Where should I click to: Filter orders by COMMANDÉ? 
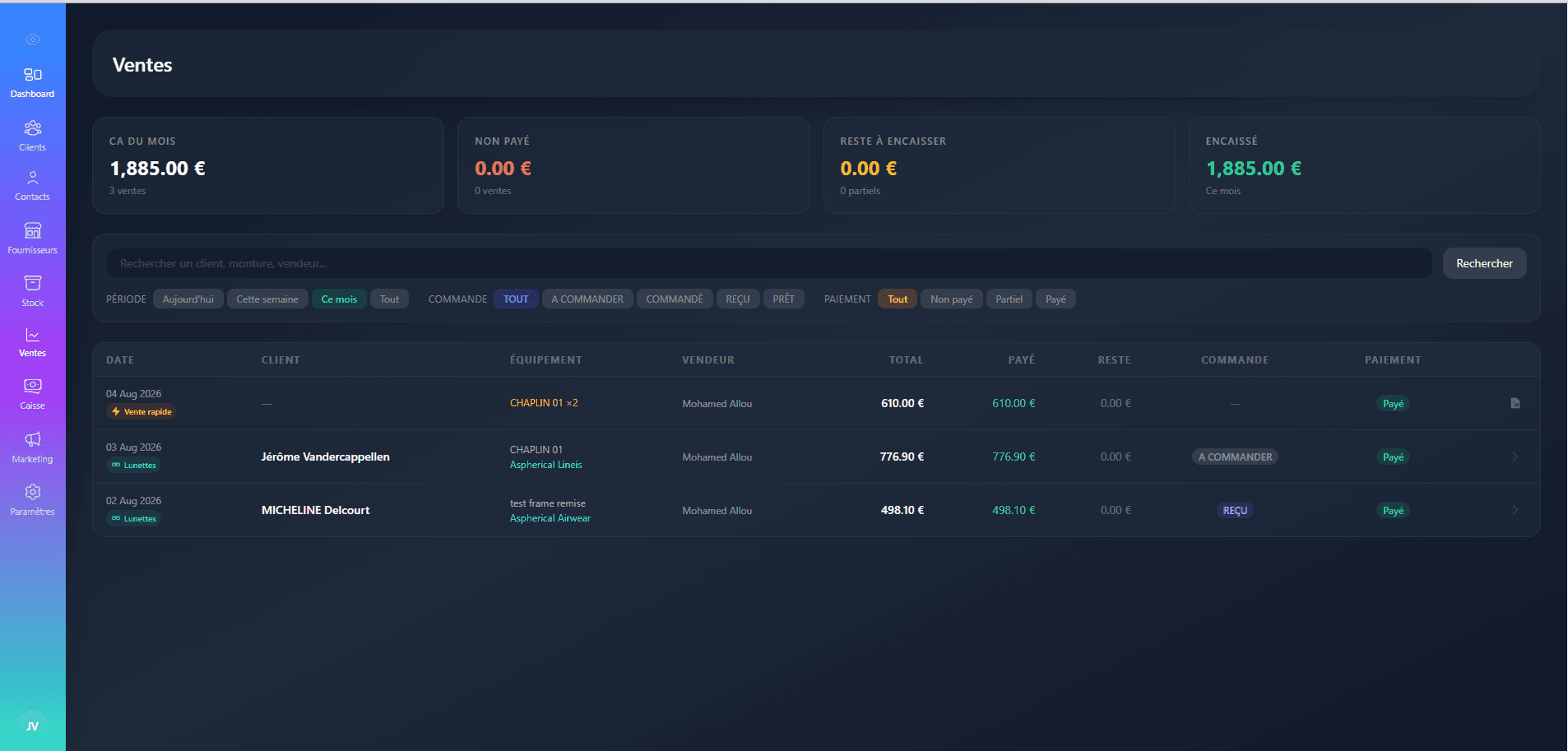point(675,299)
